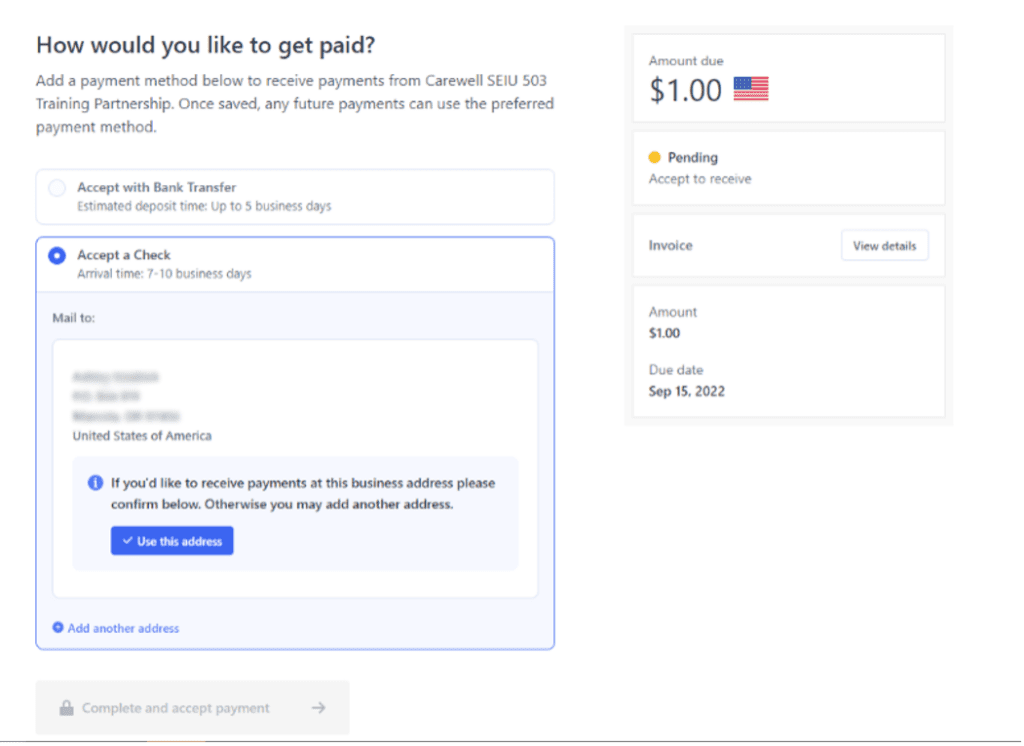The image size is (1024, 746).
Task: Click the arrow icon on Complete and accept payment
Action: point(318,707)
